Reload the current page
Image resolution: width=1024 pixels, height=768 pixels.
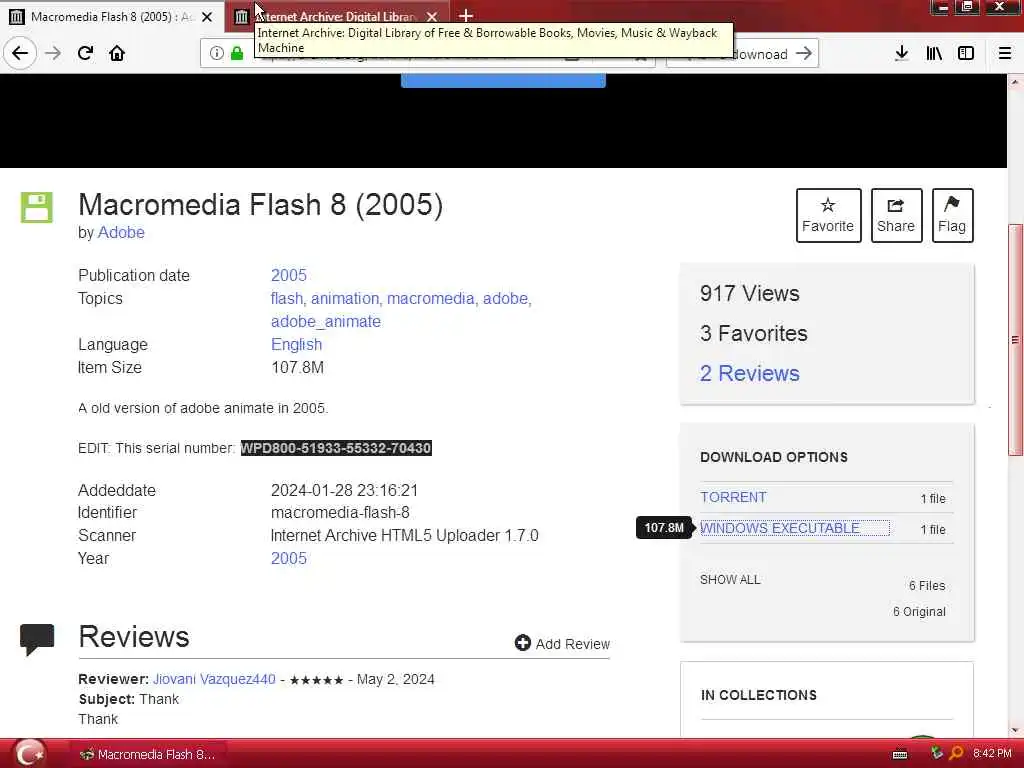85,53
